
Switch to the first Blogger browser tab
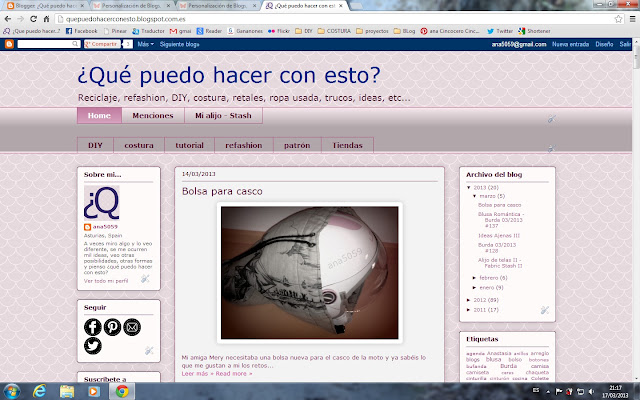(45, 6)
